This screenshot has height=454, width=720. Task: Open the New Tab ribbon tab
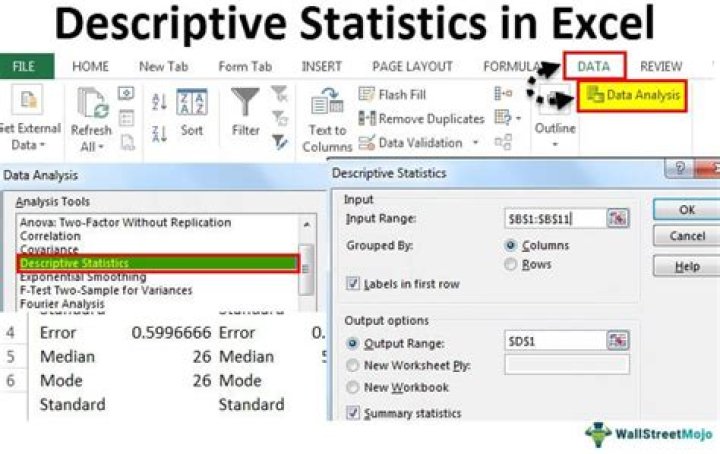pos(163,67)
